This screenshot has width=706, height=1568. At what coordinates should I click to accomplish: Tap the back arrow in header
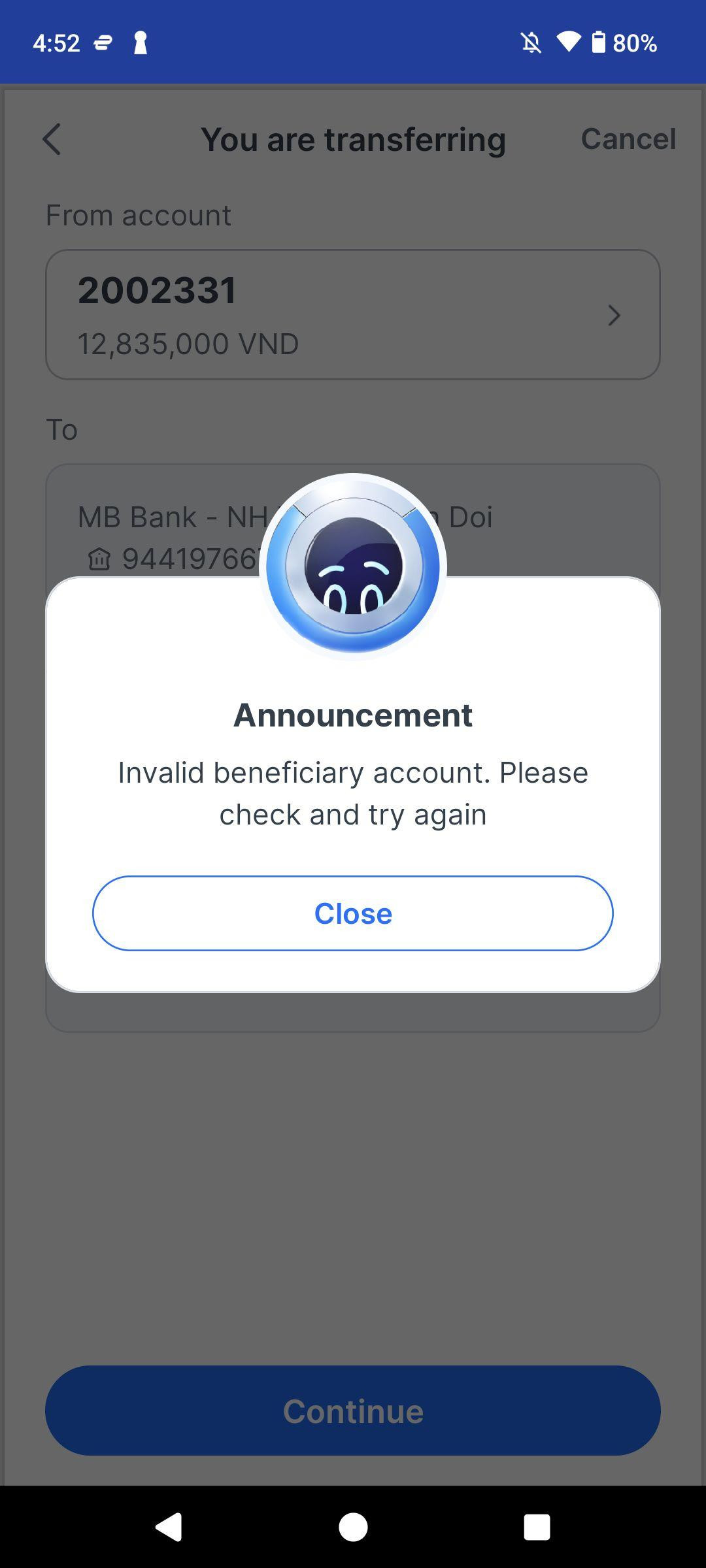(52, 139)
